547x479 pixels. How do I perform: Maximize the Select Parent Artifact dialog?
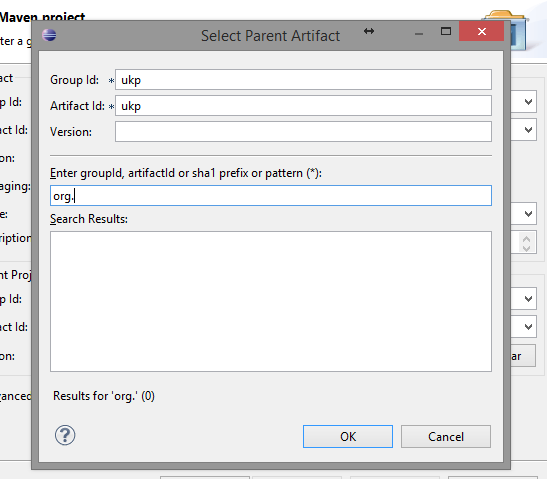point(445,31)
